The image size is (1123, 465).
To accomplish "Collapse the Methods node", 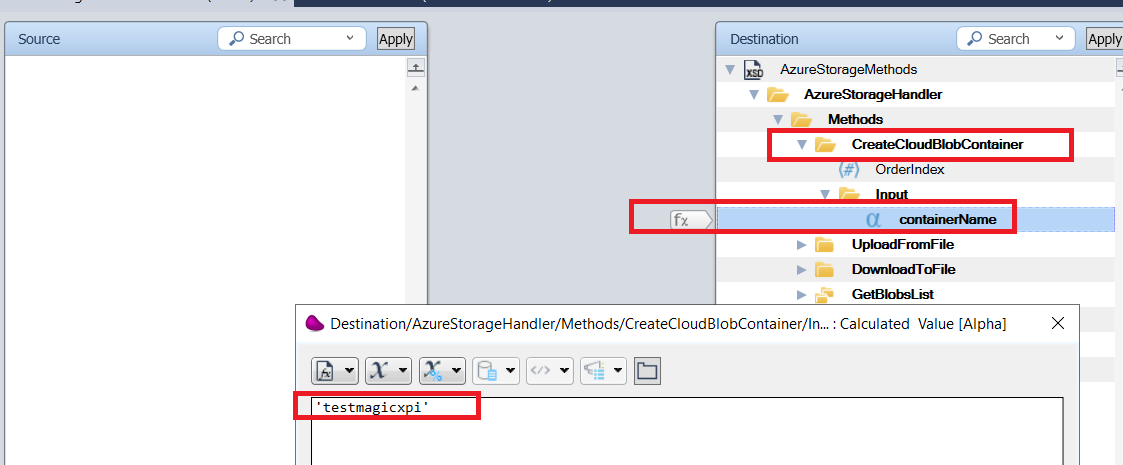I will 778,119.
